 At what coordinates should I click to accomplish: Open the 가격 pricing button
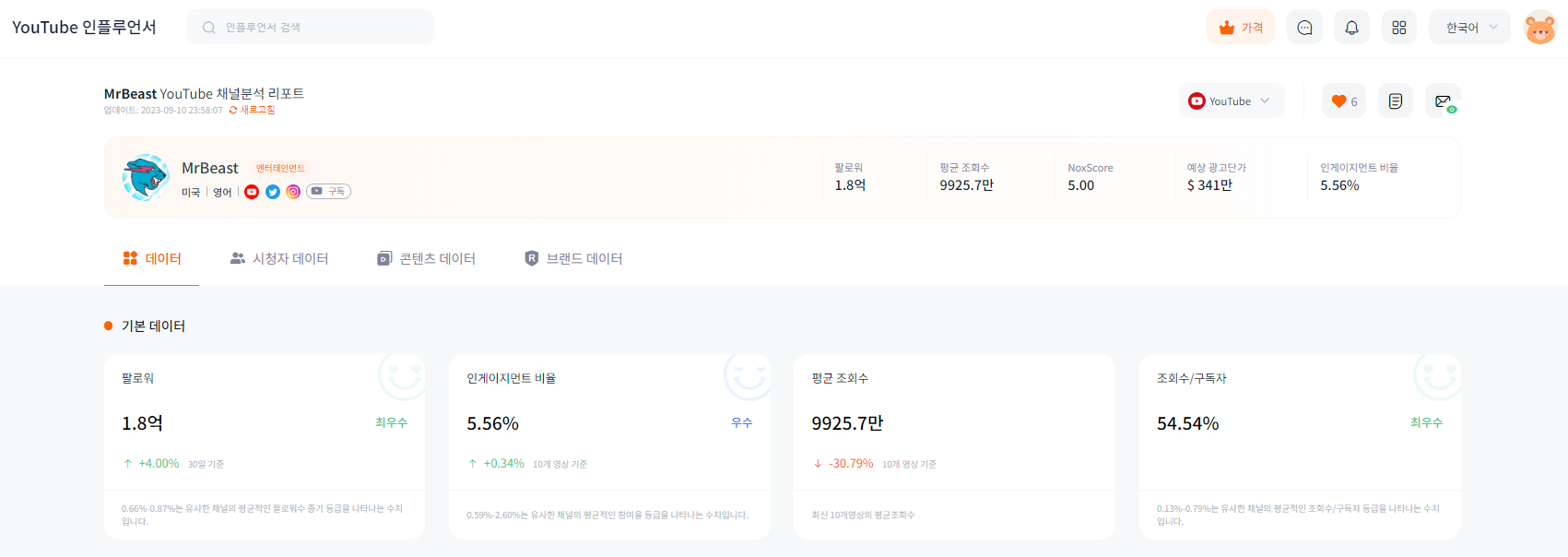tap(1241, 28)
